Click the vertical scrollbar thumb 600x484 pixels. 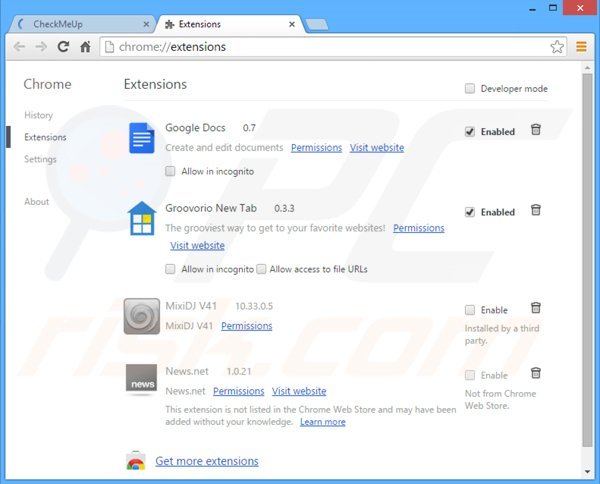[x=587, y=260]
